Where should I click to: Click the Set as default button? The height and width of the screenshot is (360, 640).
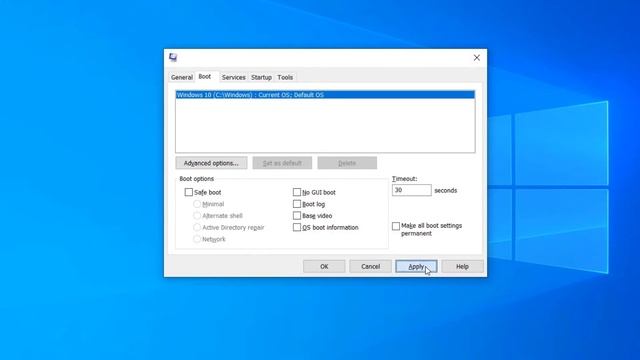282,163
